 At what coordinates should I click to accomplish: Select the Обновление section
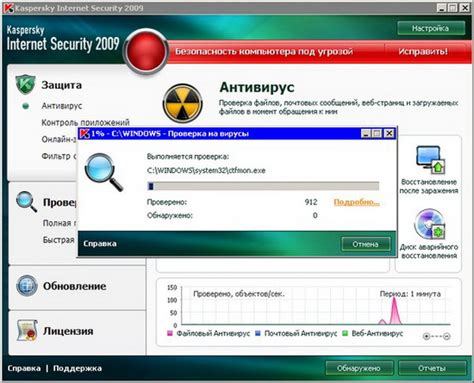[x=75, y=286]
